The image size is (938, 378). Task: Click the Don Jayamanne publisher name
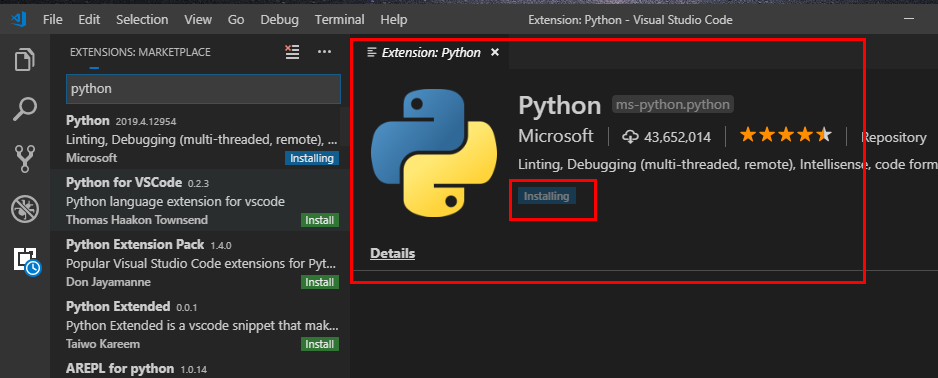(108, 282)
